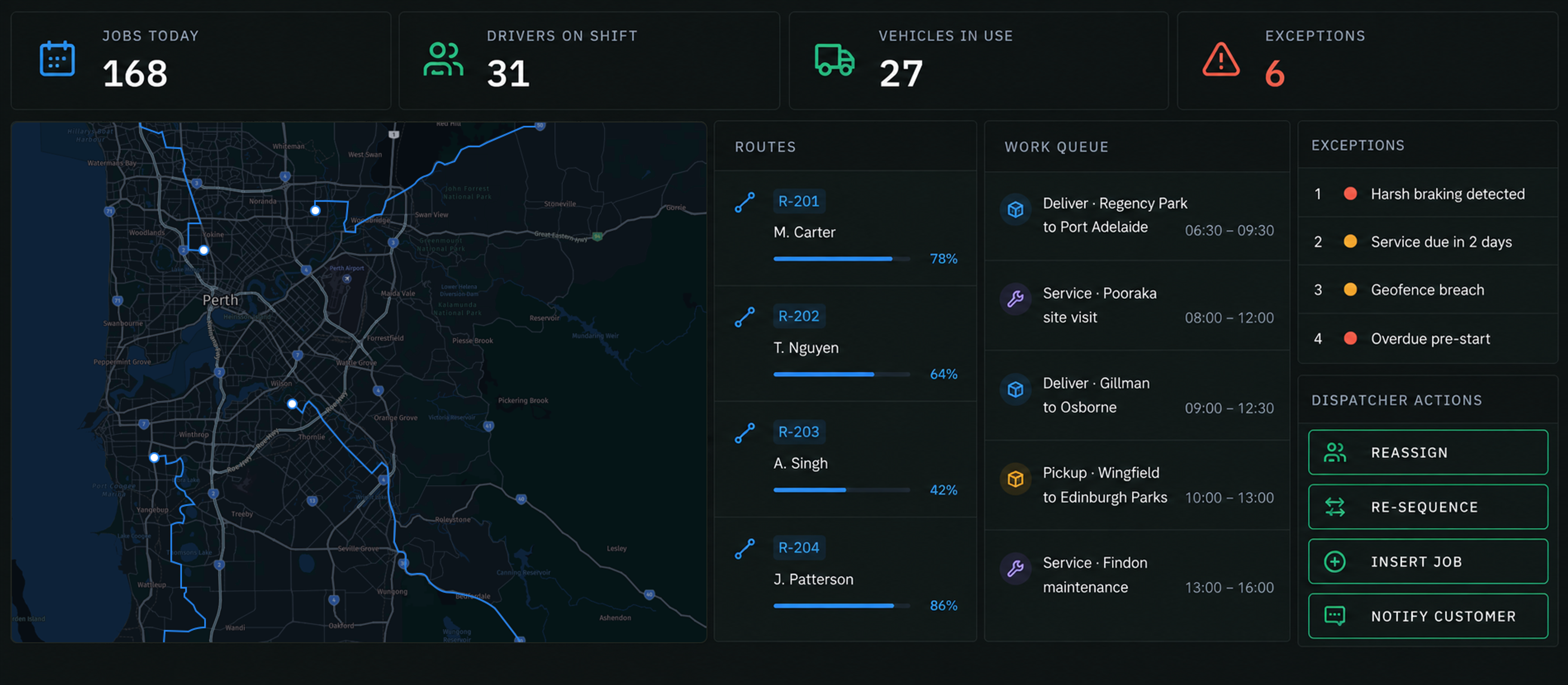
Task: Click the Jobs Today value 168
Action: [x=134, y=74]
